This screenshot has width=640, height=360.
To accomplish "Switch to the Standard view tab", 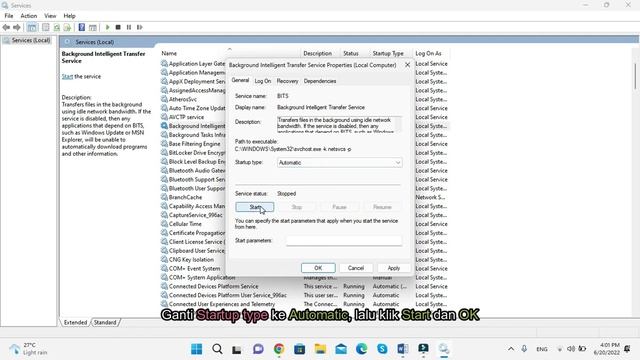I will [105, 322].
